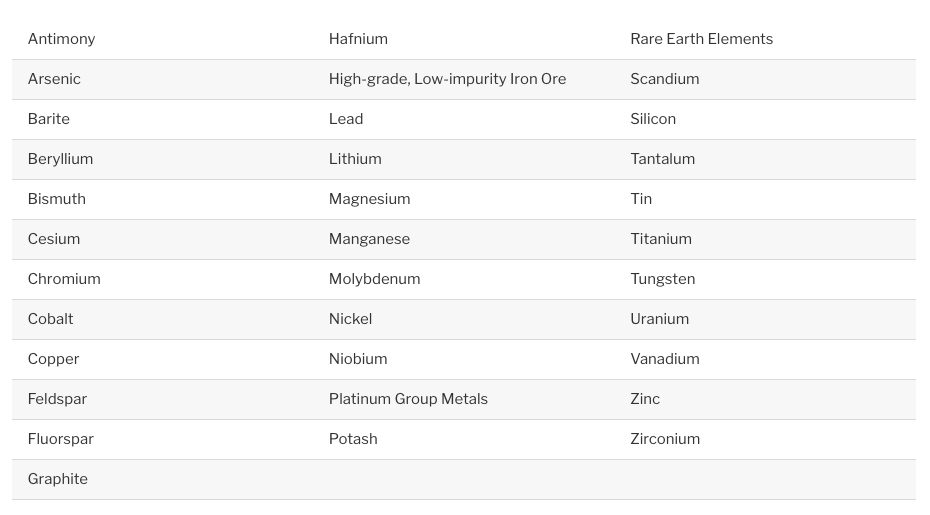
Task: Select the Scandium cell
Action: coord(665,79)
